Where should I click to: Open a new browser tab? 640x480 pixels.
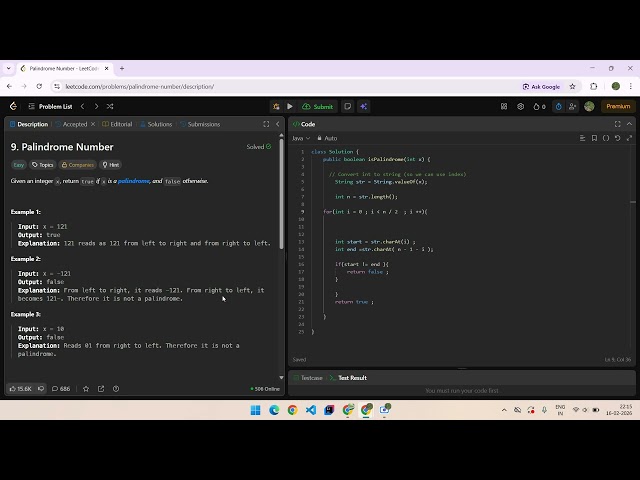click(x=122, y=69)
